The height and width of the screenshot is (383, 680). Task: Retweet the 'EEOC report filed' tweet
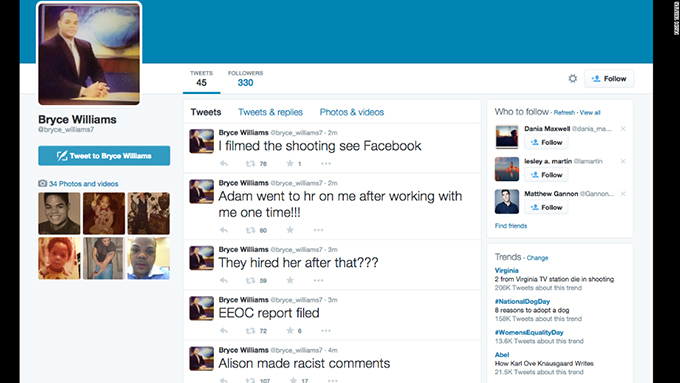click(250, 331)
